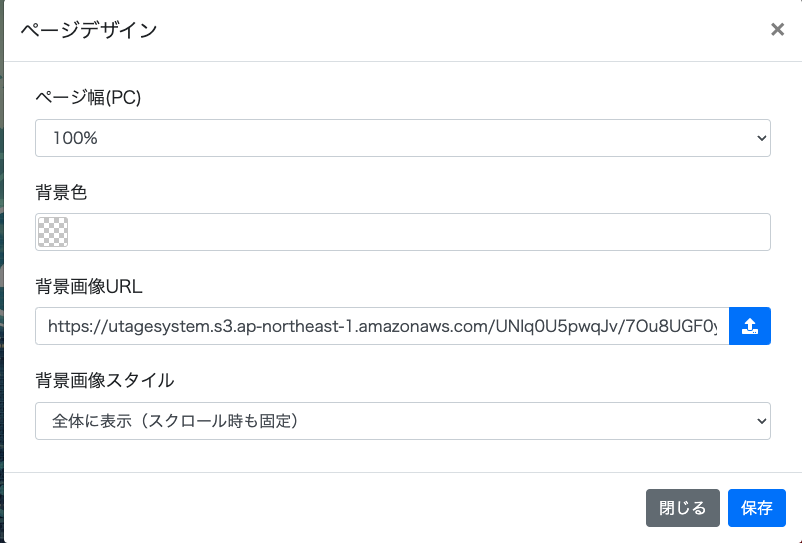Open the transparent background color swatch

[51, 232]
